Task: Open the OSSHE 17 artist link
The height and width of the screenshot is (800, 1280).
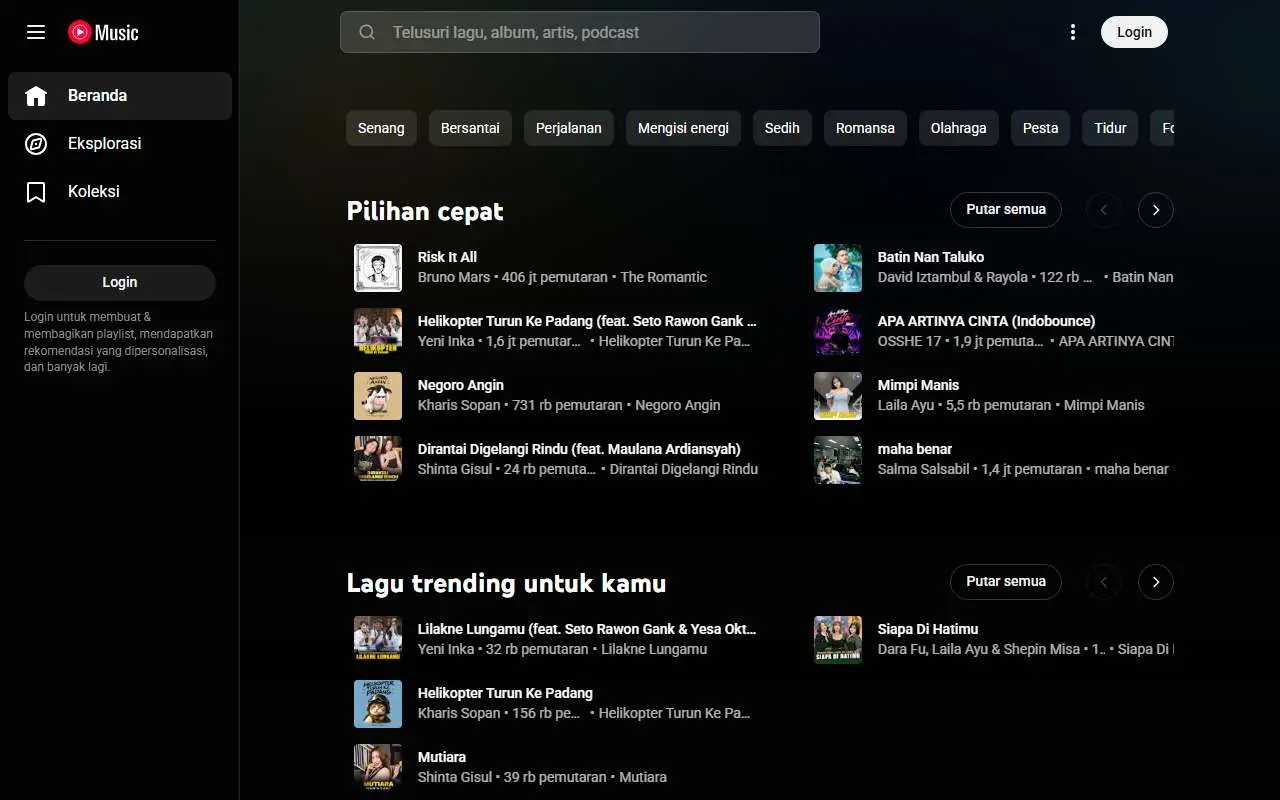Action: (910, 341)
